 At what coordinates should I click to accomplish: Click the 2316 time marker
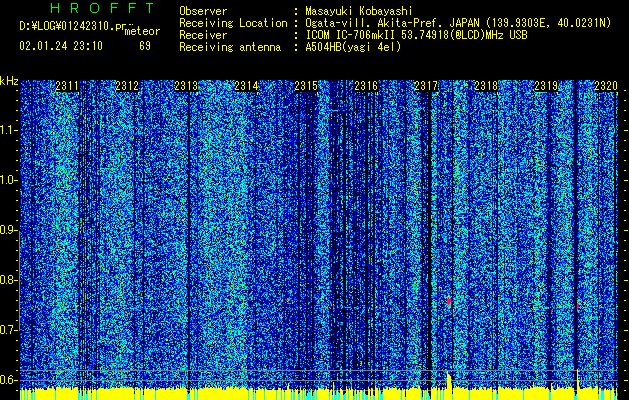(366, 86)
